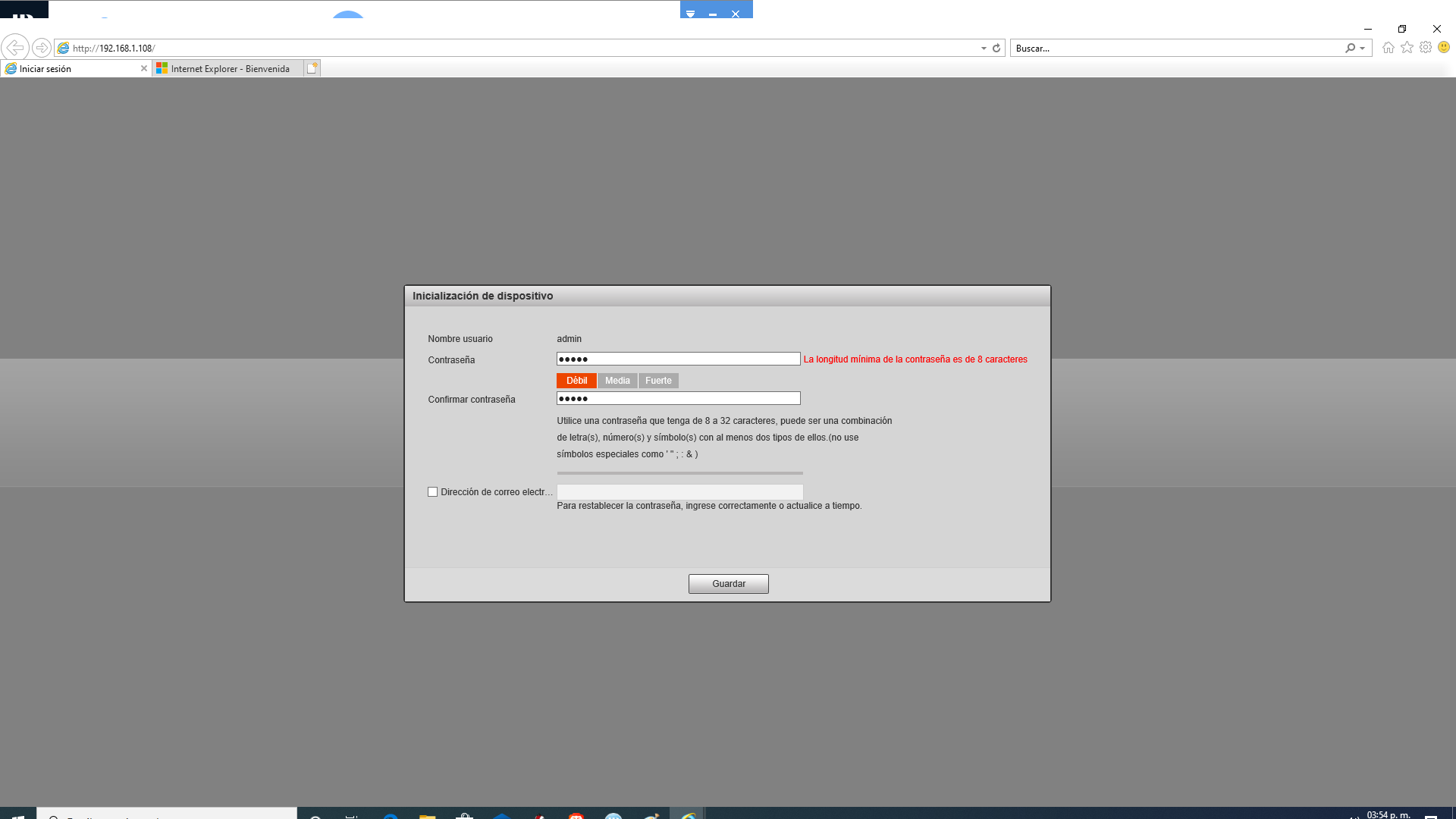Enable the Dirección de correo electrónico checkbox
Screen dimensions: 1456x819
433,492
